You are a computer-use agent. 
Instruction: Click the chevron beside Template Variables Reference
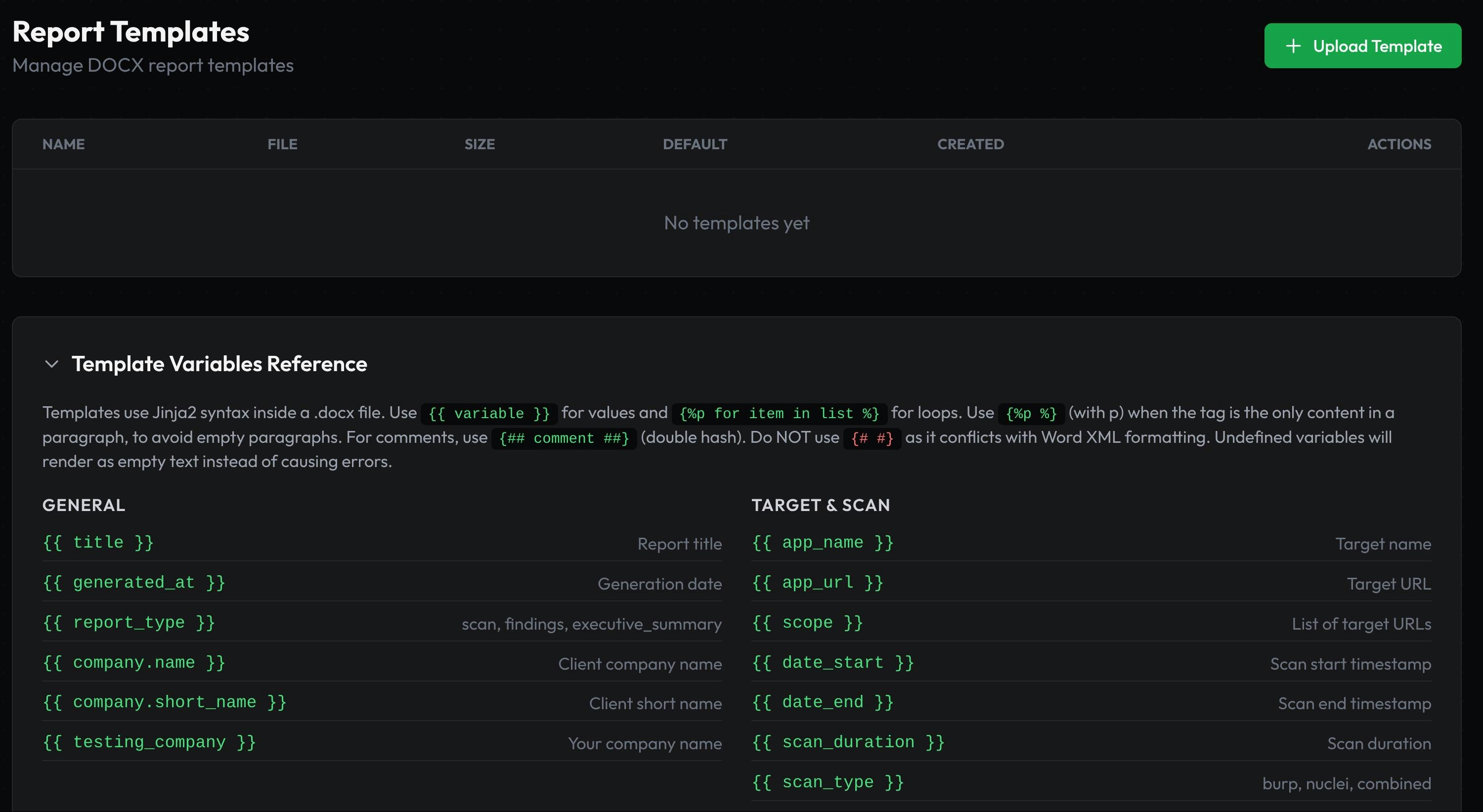(x=51, y=364)
